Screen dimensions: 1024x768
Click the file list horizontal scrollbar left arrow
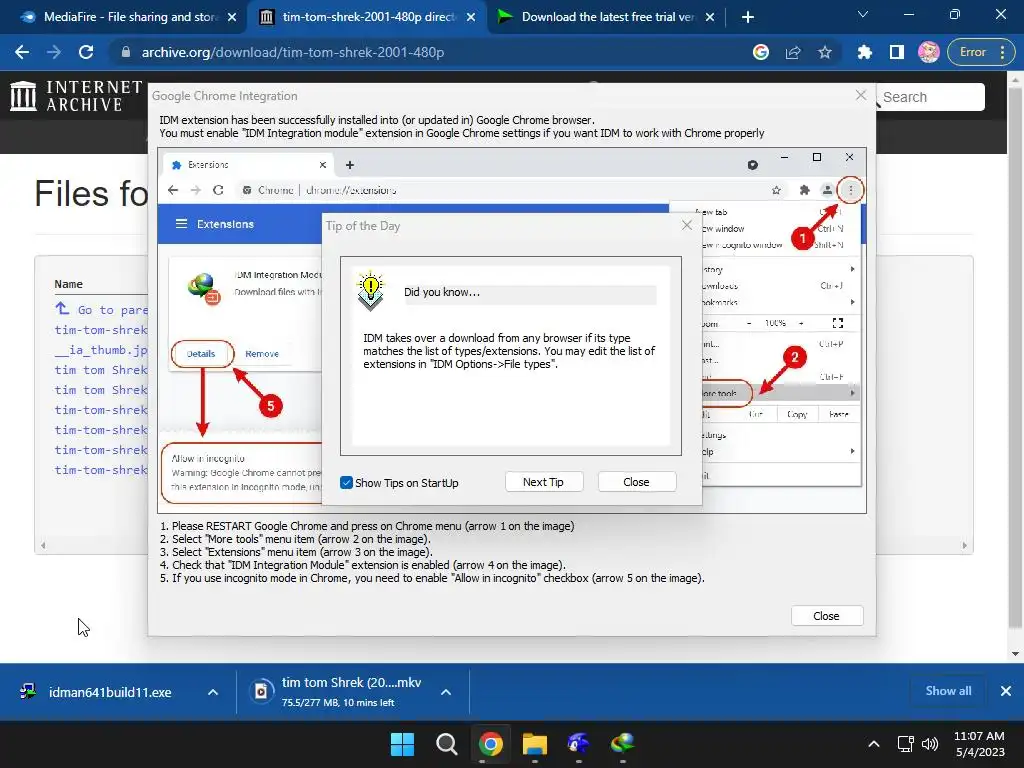(43, 545)
